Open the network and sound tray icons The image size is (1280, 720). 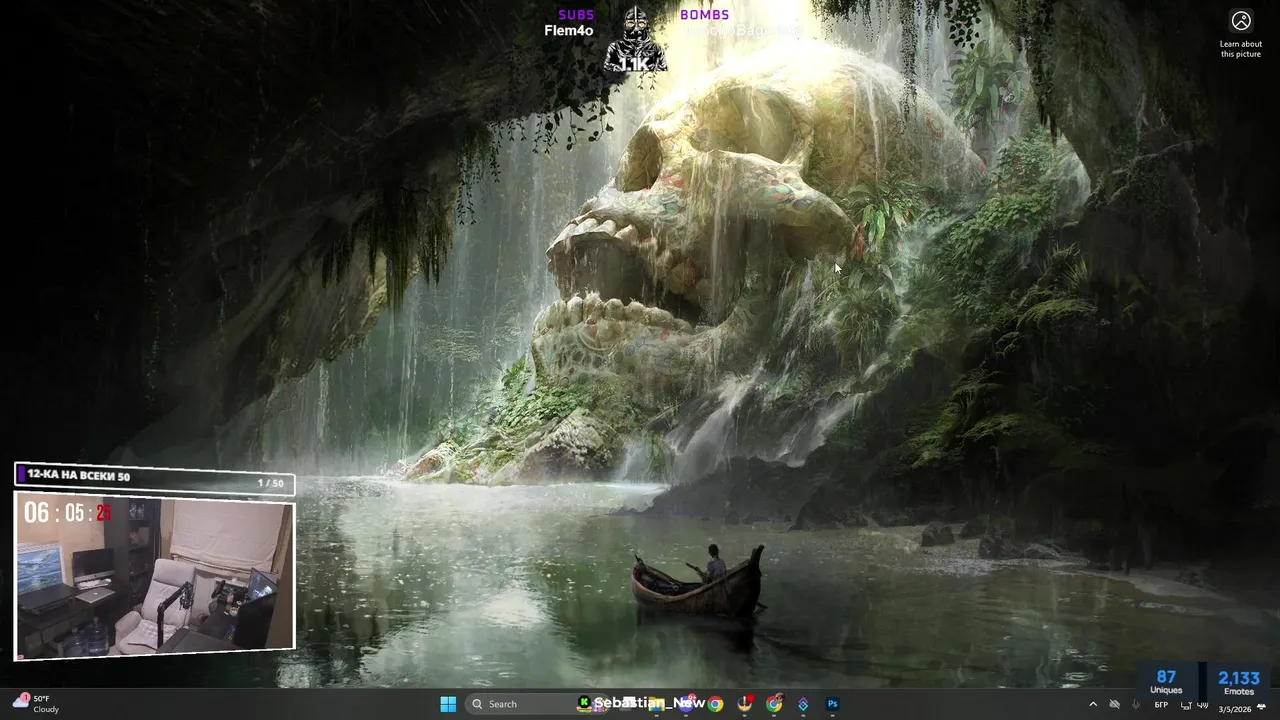point(1194,704)
